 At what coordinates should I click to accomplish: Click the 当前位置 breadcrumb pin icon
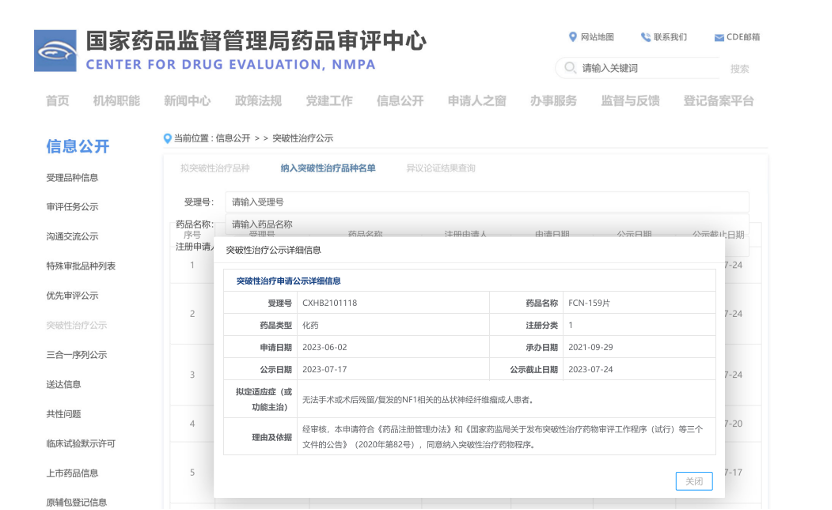coord(168,138)
